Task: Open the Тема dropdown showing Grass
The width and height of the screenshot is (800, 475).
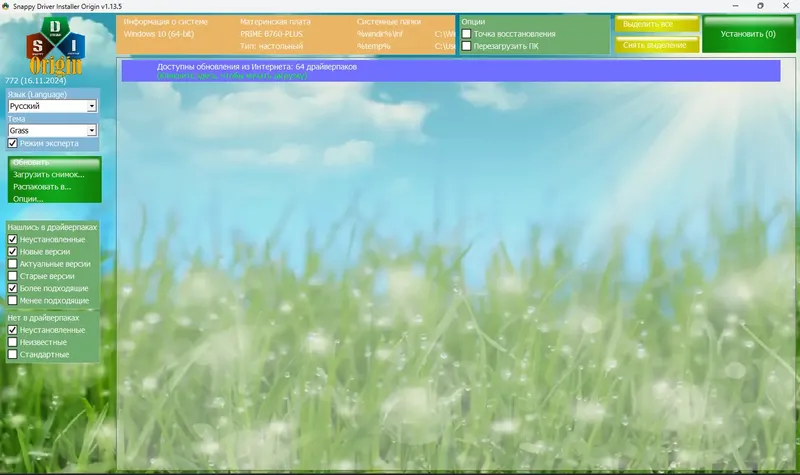Action: pyautogui.click(x=52, y=131)
